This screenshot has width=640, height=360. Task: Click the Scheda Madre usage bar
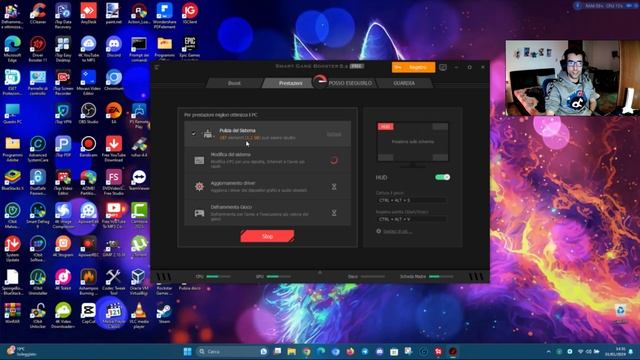pyautogui.click(x=441, y=276)
